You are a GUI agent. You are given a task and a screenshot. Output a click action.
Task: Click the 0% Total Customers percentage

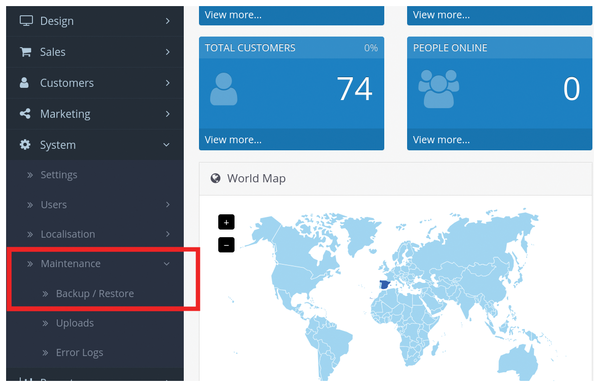coord(371,48)
